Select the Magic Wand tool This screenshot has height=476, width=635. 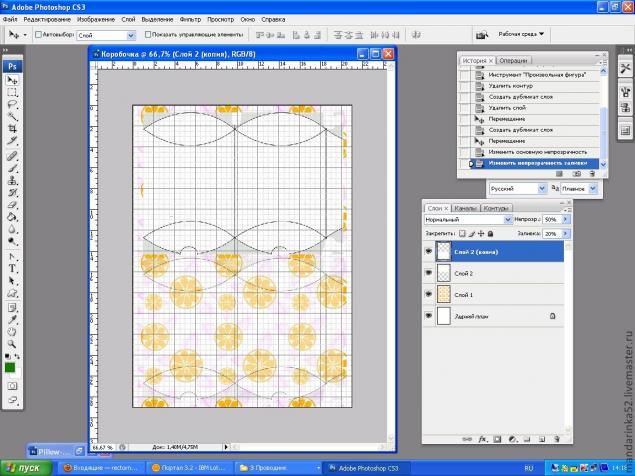[13, 117]
